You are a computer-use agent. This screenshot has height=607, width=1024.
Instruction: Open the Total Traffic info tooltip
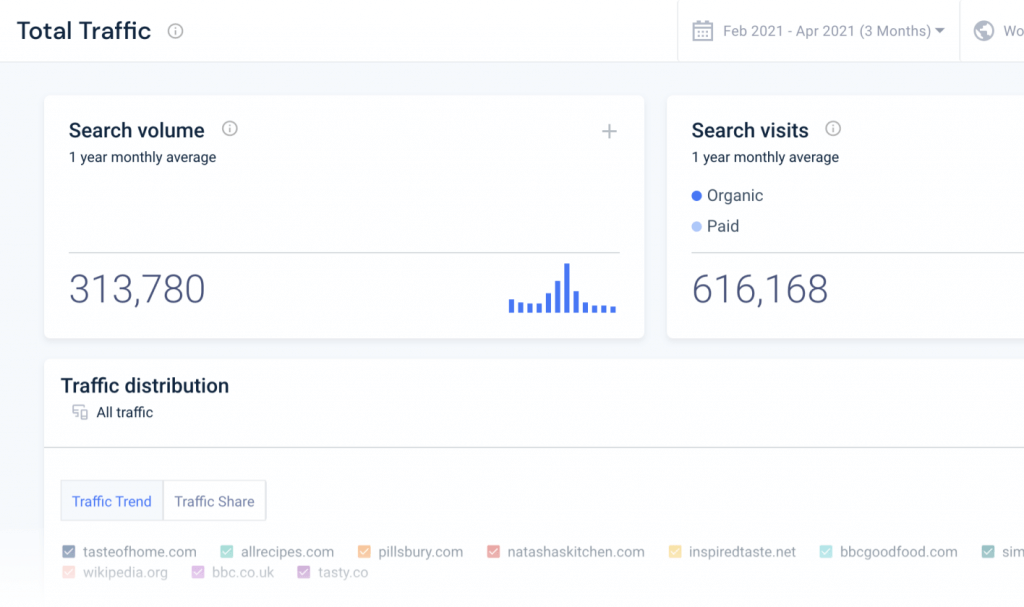(x=176, y=31)
